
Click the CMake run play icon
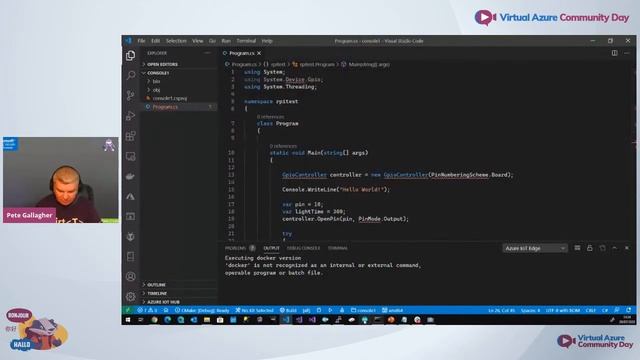point(330,310)
